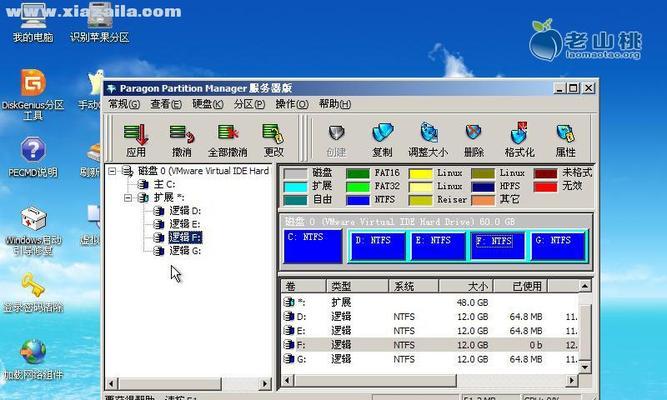The width and height of the screenshot is (667, 400).
Task: Click the volume list scroll up arrow
Action: 585,286
